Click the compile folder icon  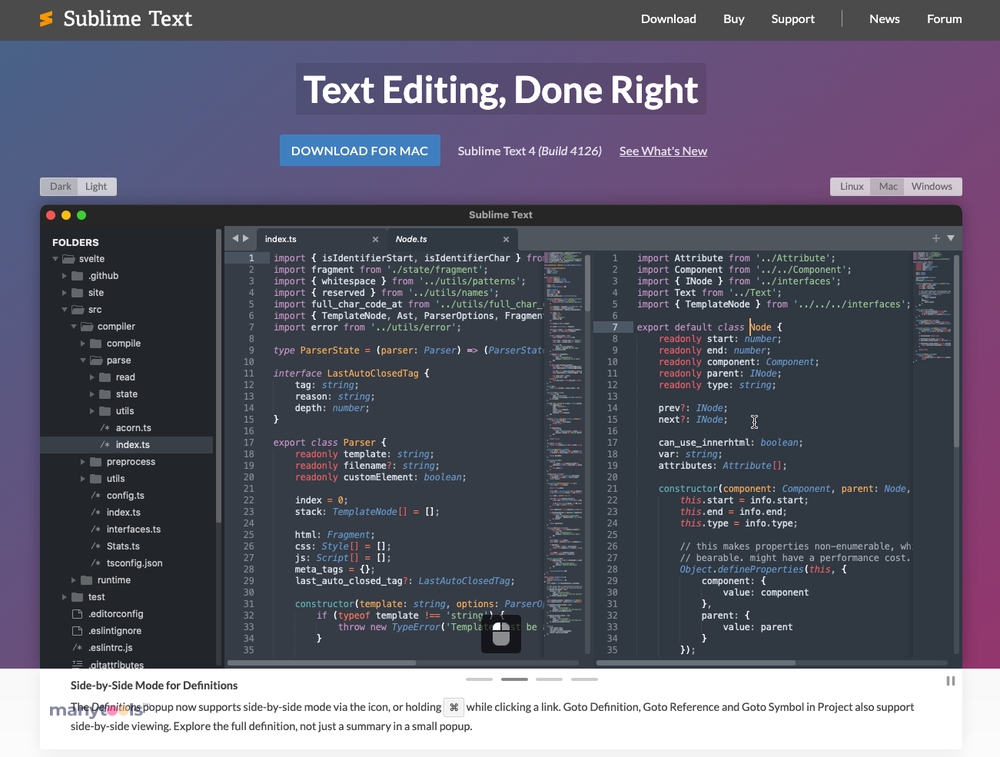click(x=96, y=343)
